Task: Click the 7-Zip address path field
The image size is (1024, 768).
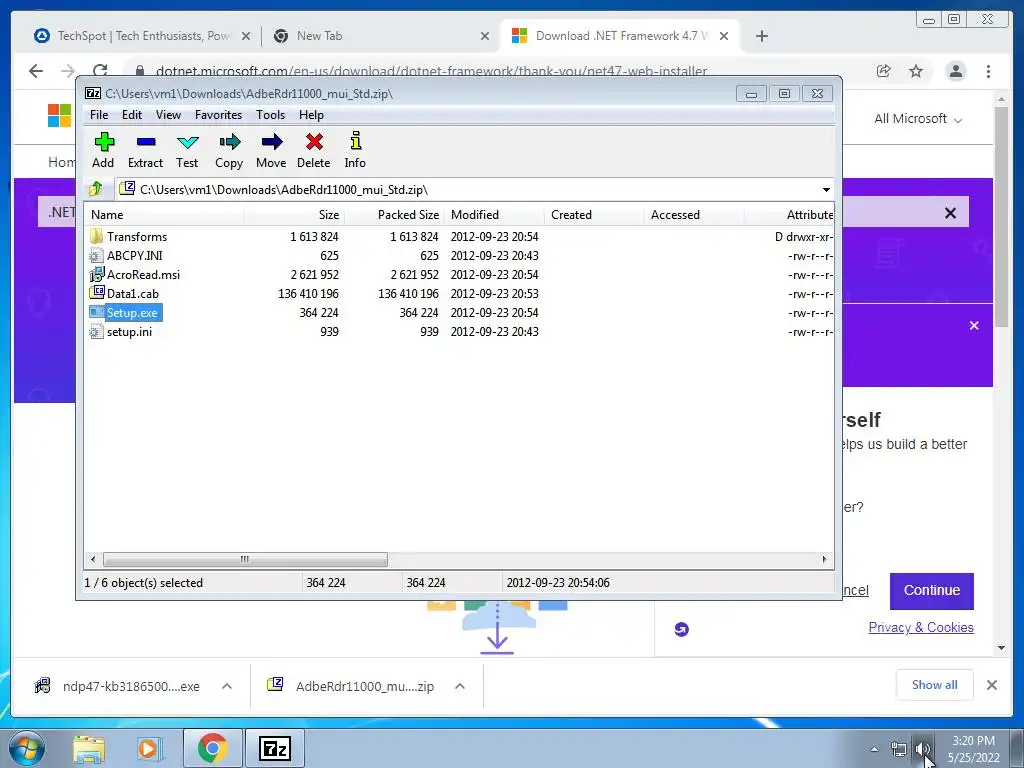Action: pos(467,190)
